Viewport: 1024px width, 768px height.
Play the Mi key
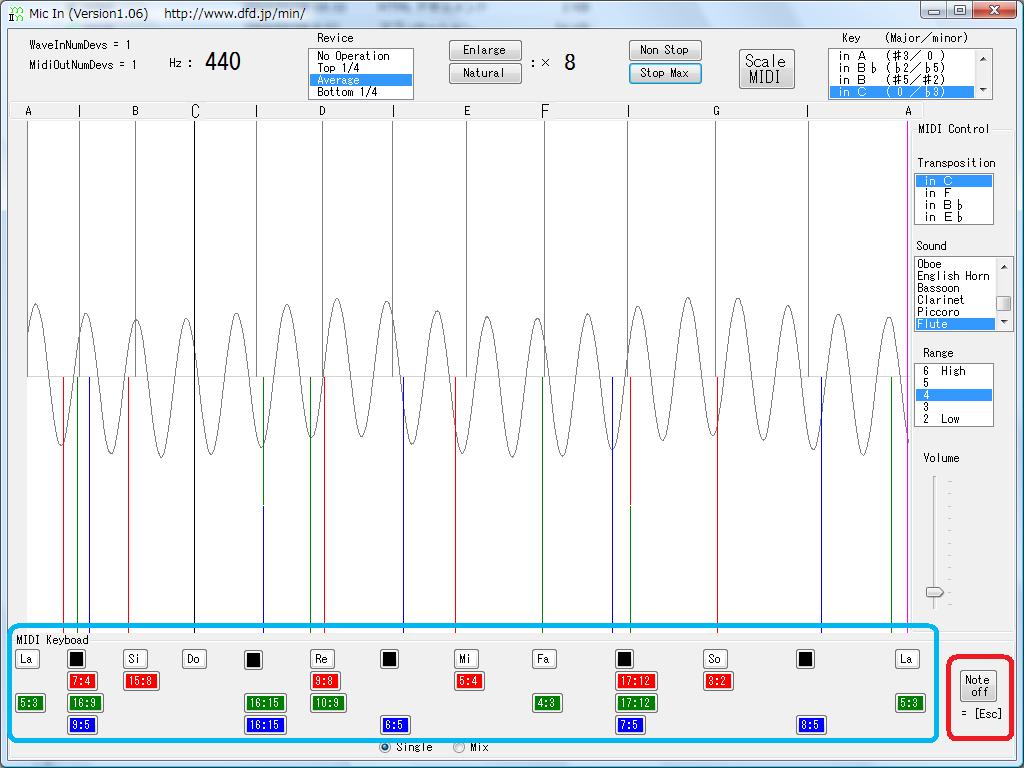click(x=466, y=659)
